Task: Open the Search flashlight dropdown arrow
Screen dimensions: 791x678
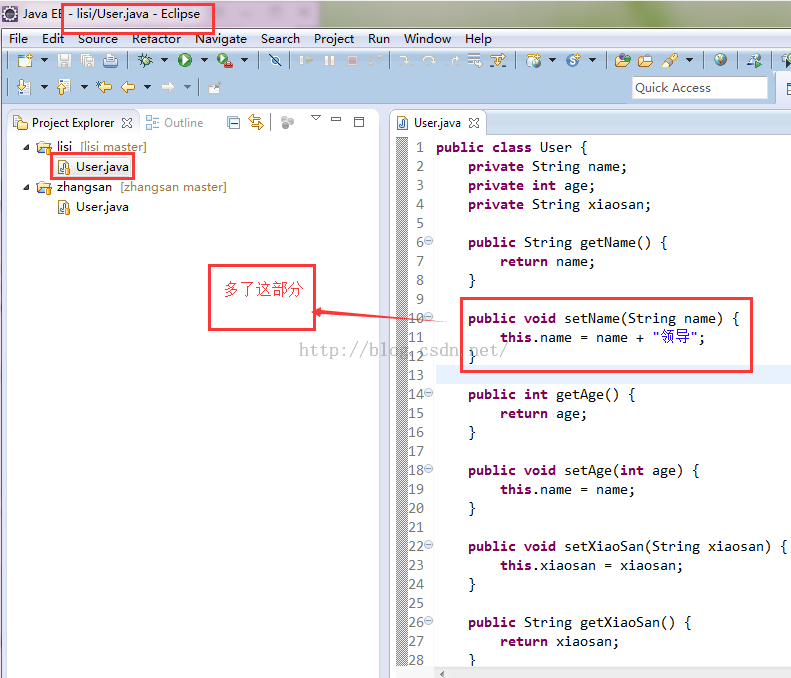Action: pos(690,61)
